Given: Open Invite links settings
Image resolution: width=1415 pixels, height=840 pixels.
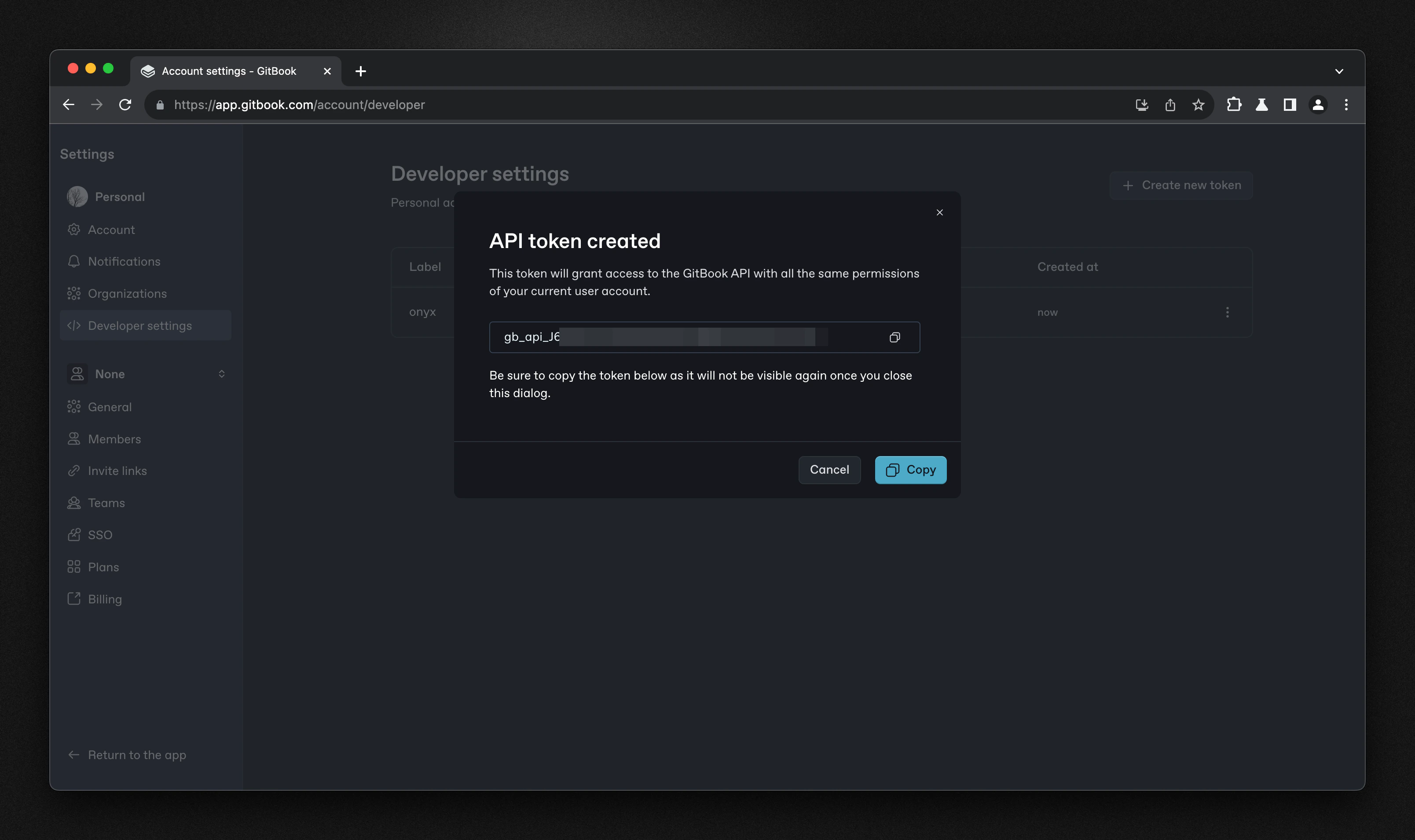Looking at the screenshot, I should (117, 471).
